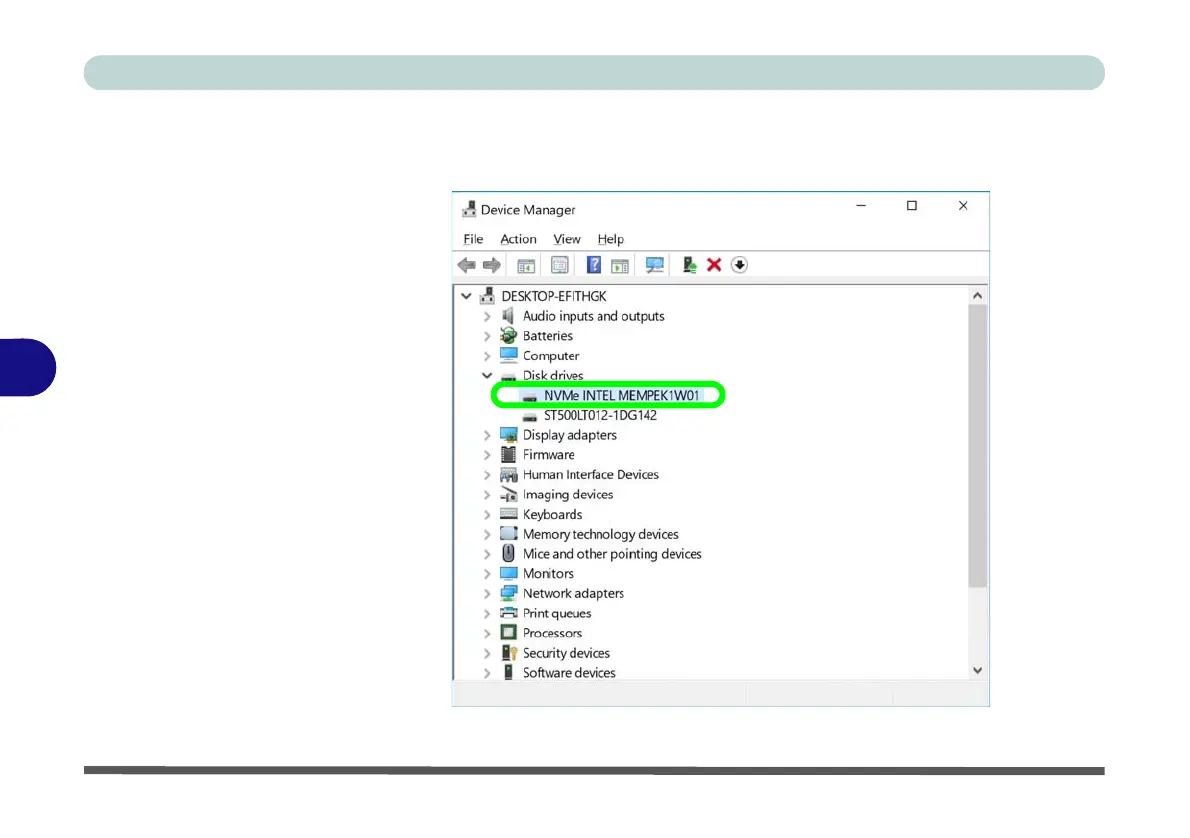Select the Print queues label
The image size is (1190, 838).
pyautogui.click(x=556, y=613)
